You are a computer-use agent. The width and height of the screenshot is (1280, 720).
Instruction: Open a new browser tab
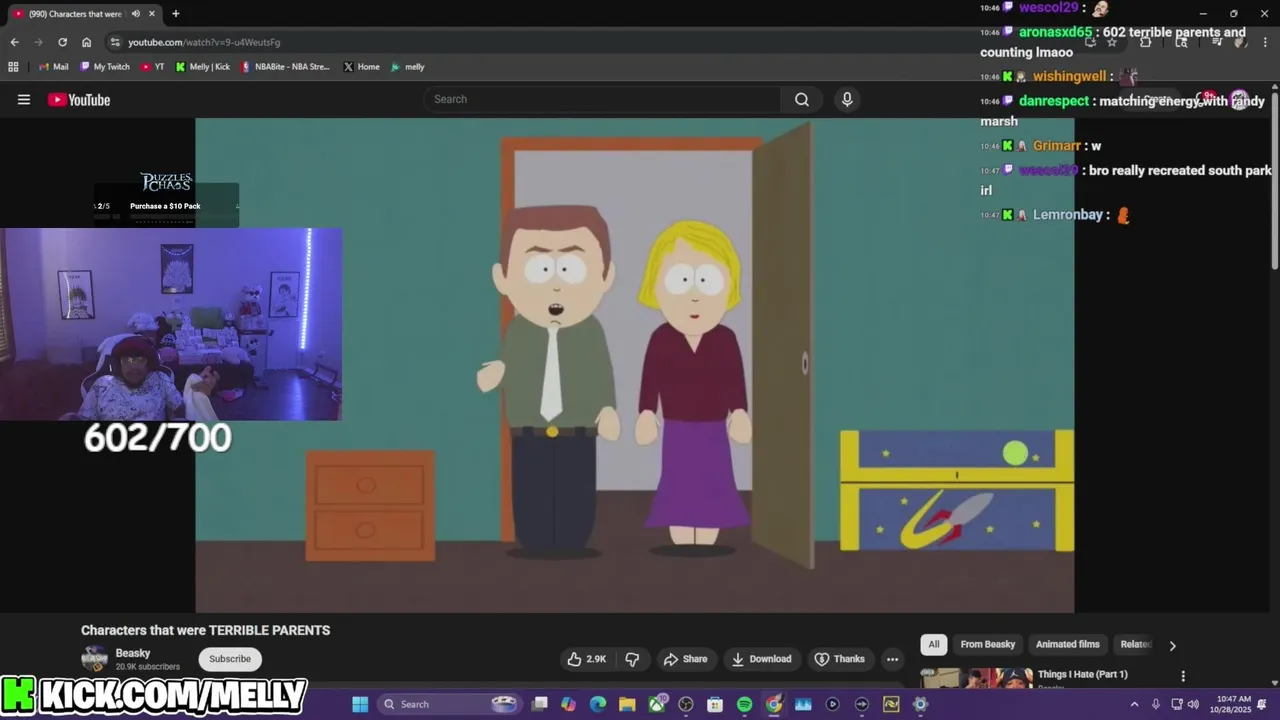[x=175, y=14]
